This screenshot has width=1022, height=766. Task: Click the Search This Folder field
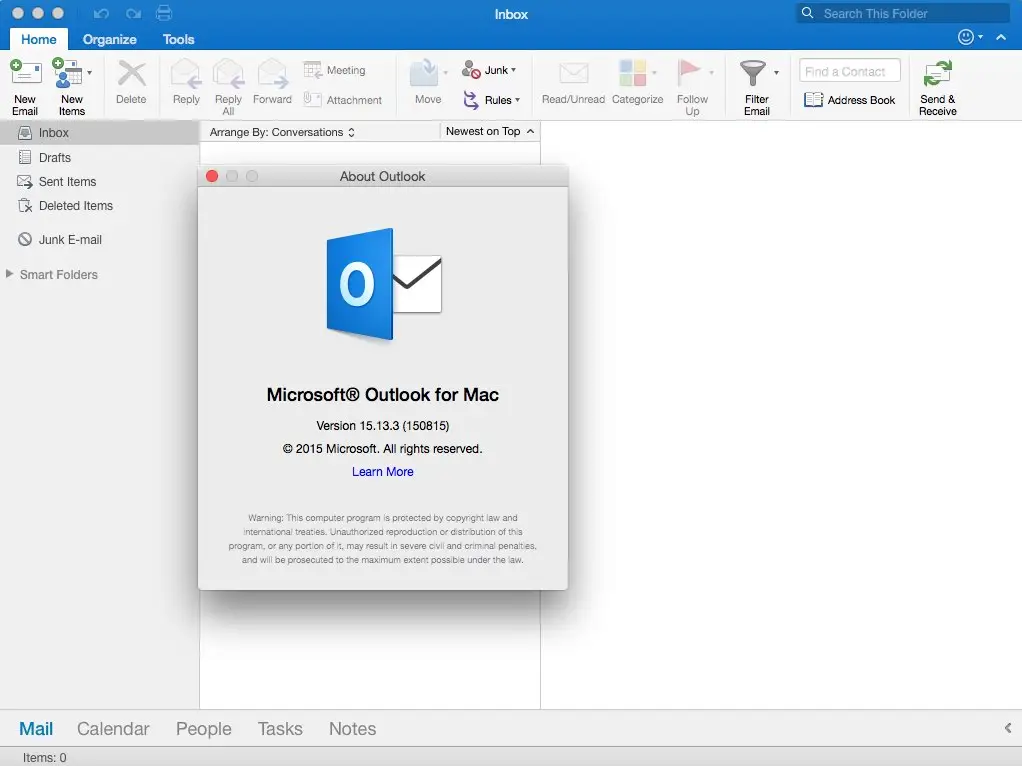tap(910, 14)
